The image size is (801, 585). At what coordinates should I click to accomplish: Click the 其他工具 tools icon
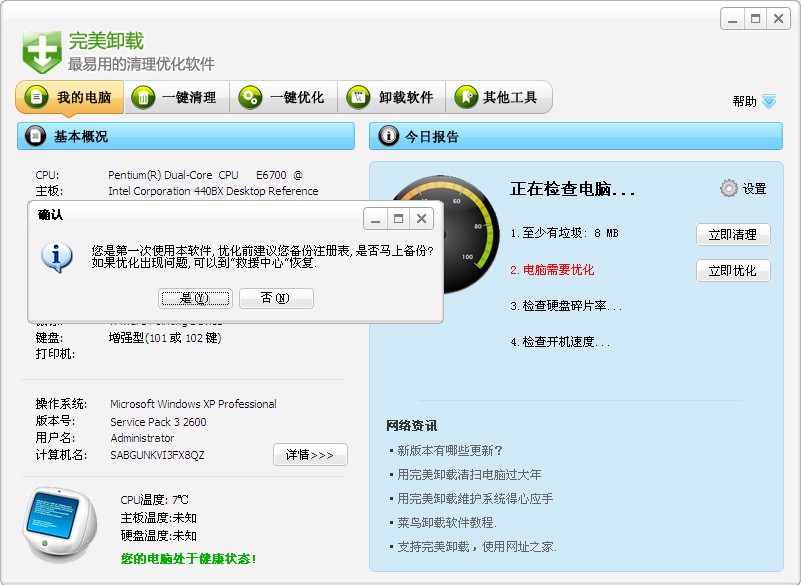coord(466,97)
